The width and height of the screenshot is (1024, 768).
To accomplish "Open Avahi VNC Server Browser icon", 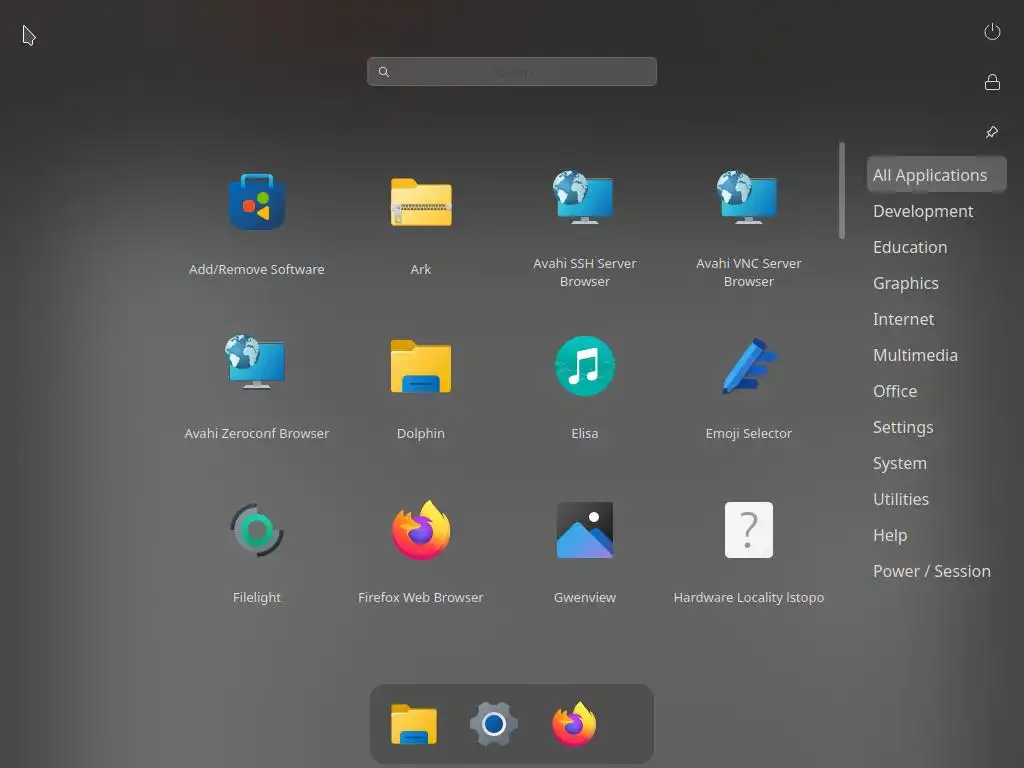I will pyautogui.click(x=748, y=197).
